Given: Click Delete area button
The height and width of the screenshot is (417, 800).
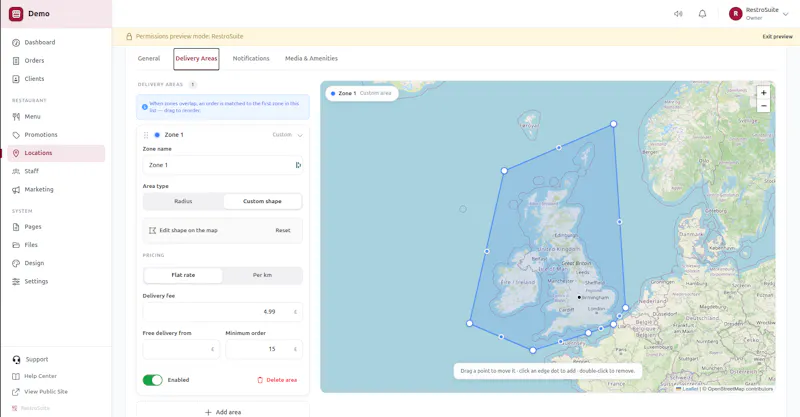Looking at the screenshot, I should (277, 380).
